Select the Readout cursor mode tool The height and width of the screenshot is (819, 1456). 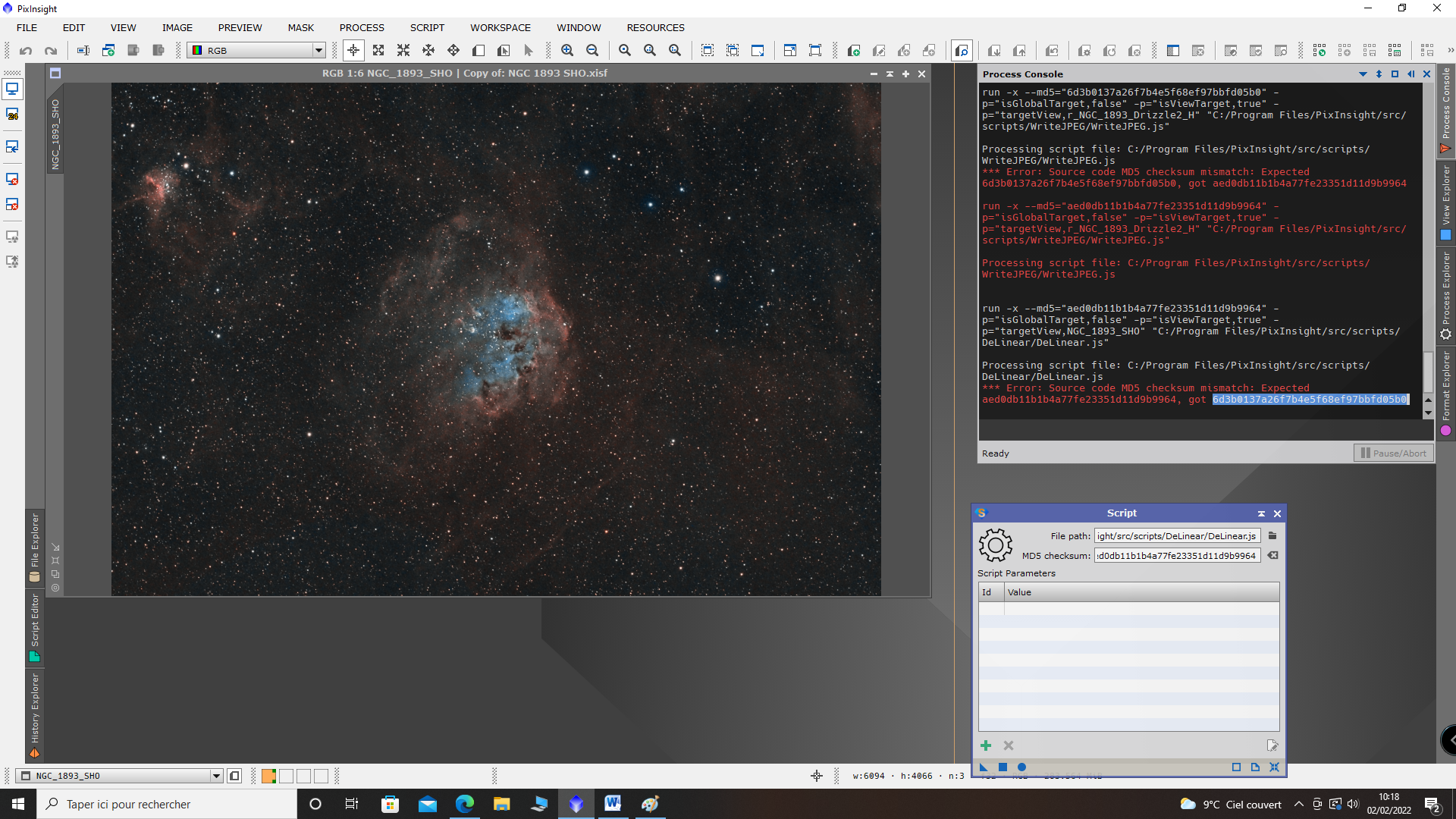point(353,51)
